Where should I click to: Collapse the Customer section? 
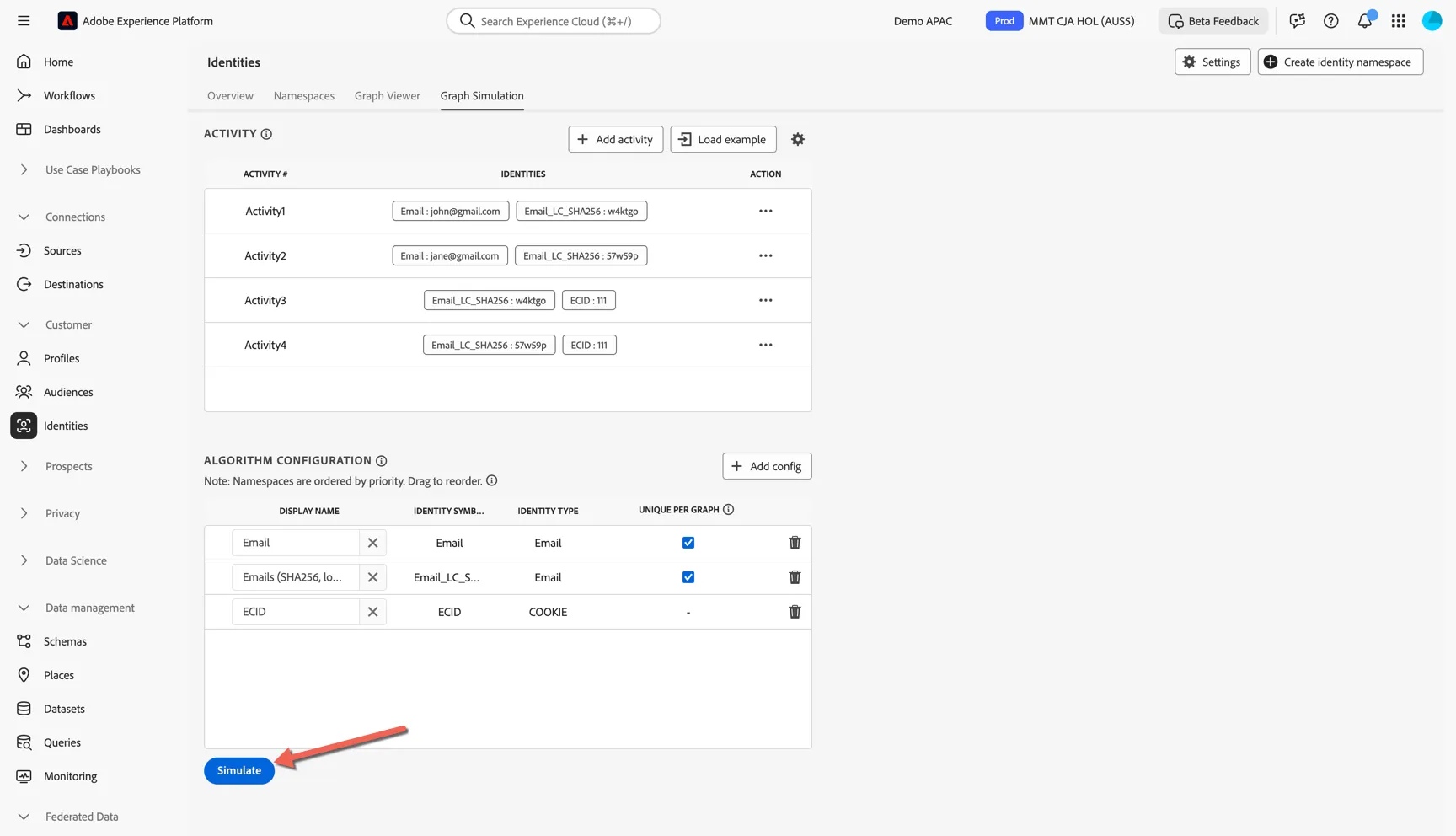coord(24,324)
